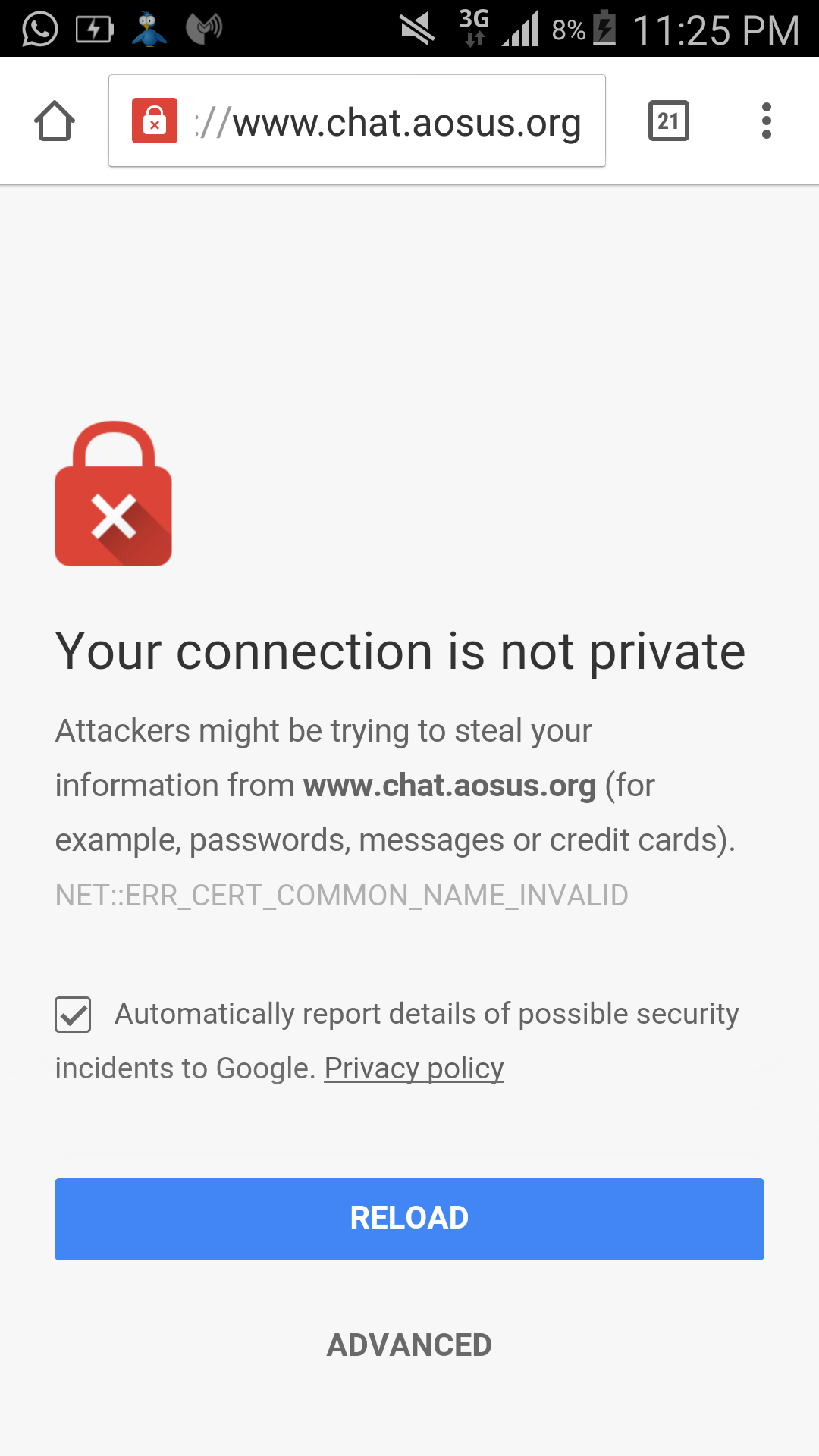The width and height of the screenshot is (819, 1456).
Task: Uncheck automatic security incident reporting checkbox
Action: pyautogui.click(x=73, y=1015)
